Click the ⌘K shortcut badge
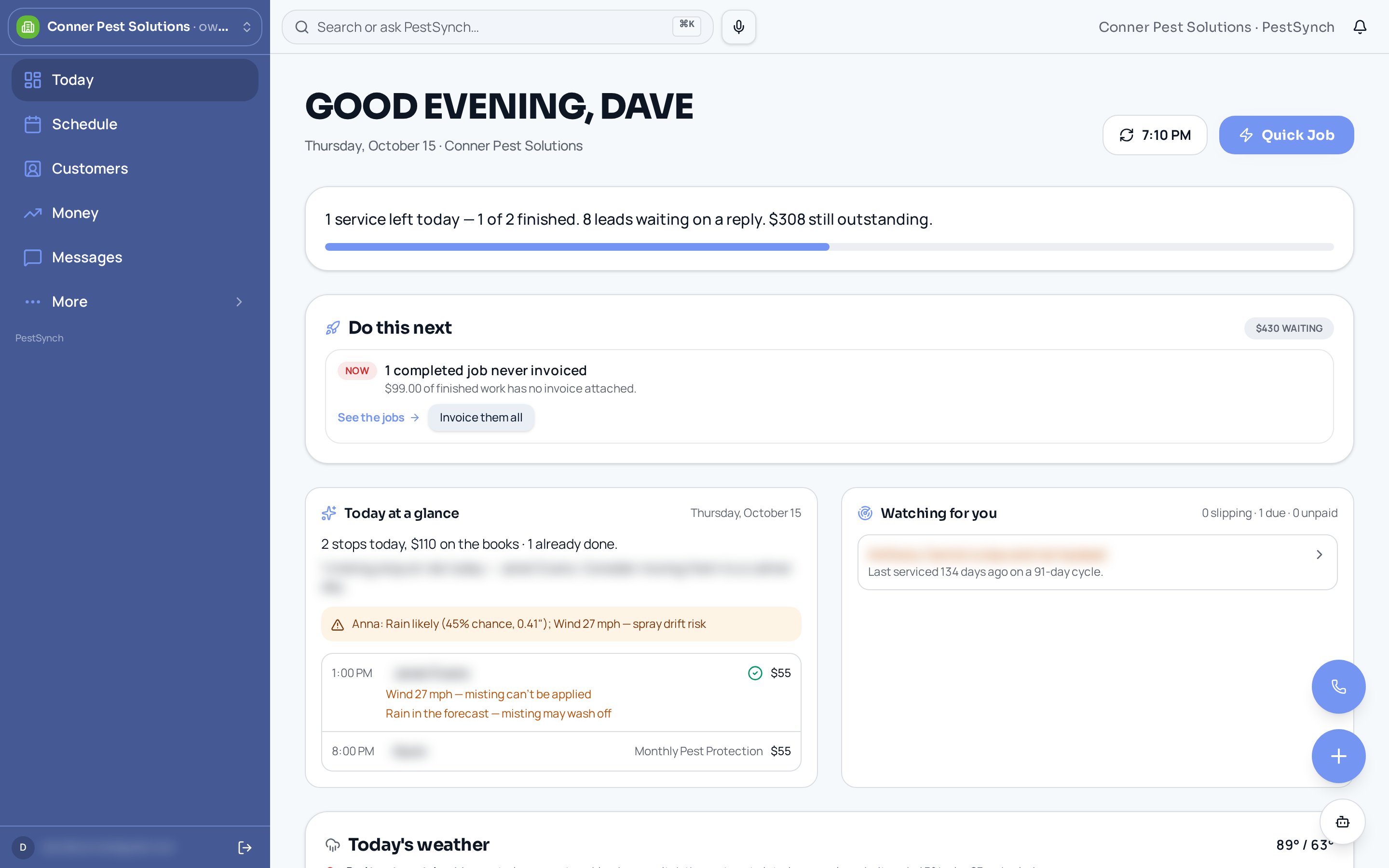The height and width of the screenshot is (868, 1389). 686,26
